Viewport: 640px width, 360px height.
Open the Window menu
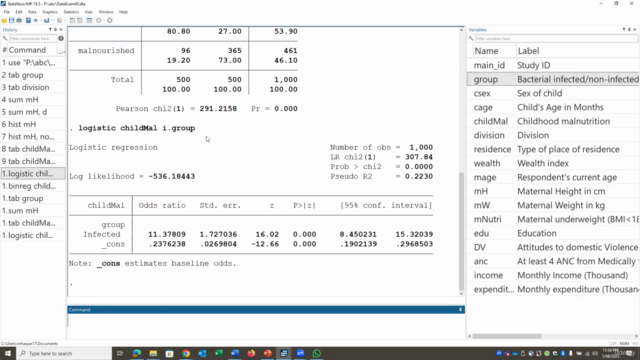[x=106, y=12]
